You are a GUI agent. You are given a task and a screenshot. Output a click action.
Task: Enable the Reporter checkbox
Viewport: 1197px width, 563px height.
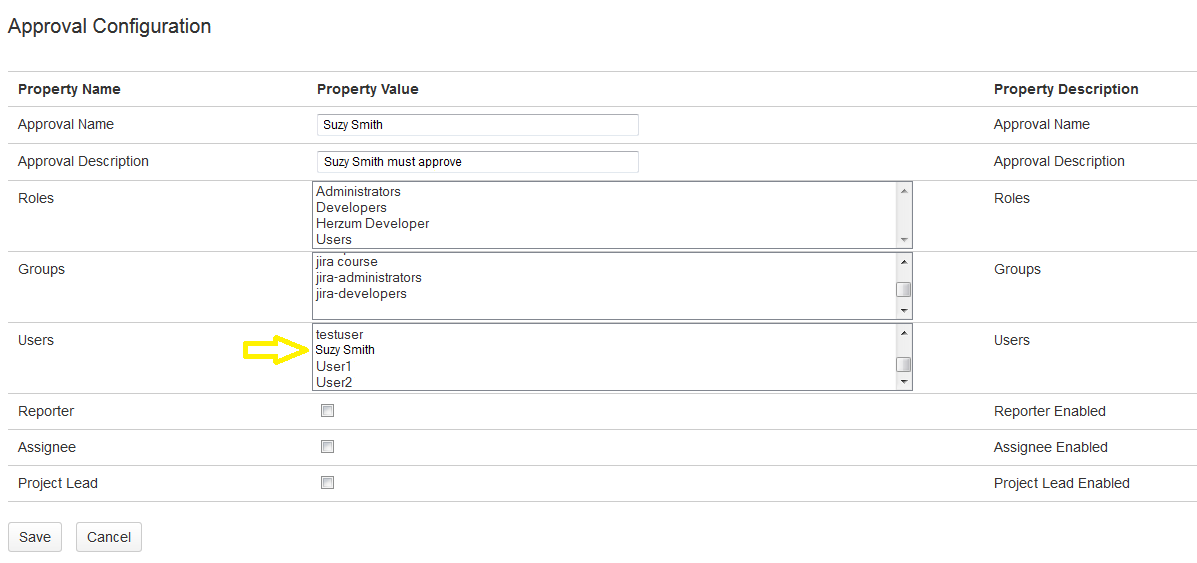(x=327, y=411)
